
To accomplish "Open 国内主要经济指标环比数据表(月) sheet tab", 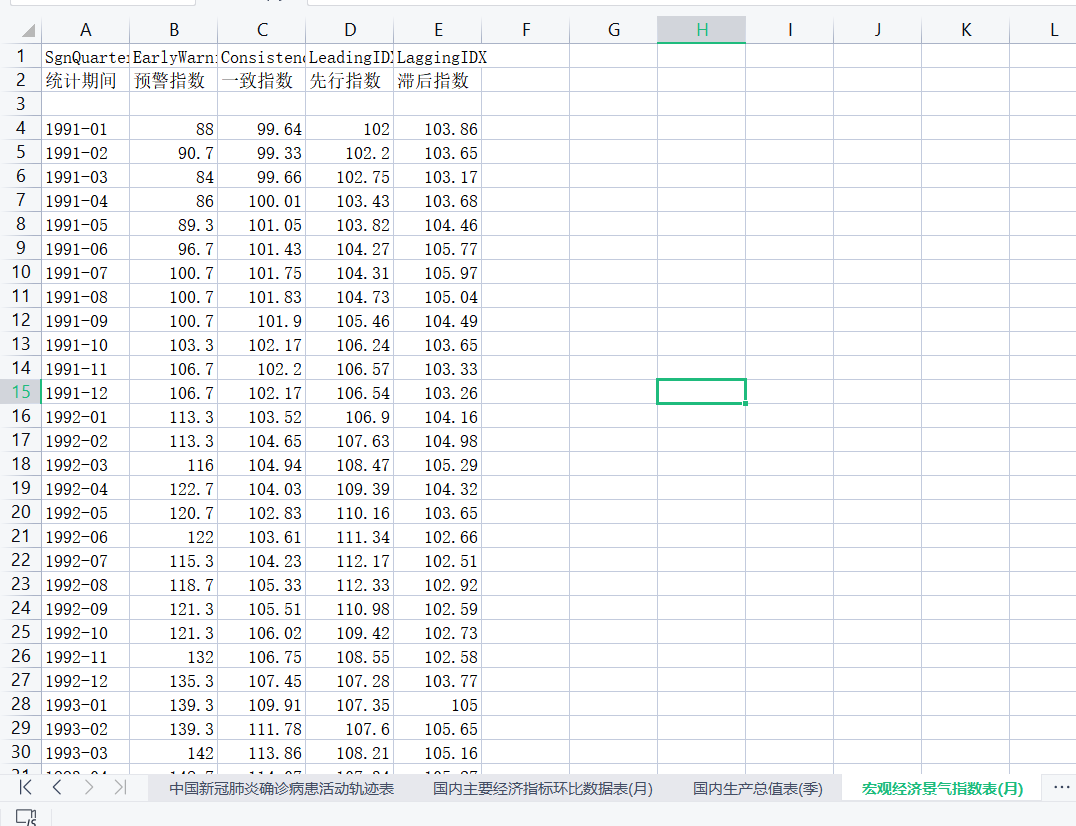I will 543,788.
